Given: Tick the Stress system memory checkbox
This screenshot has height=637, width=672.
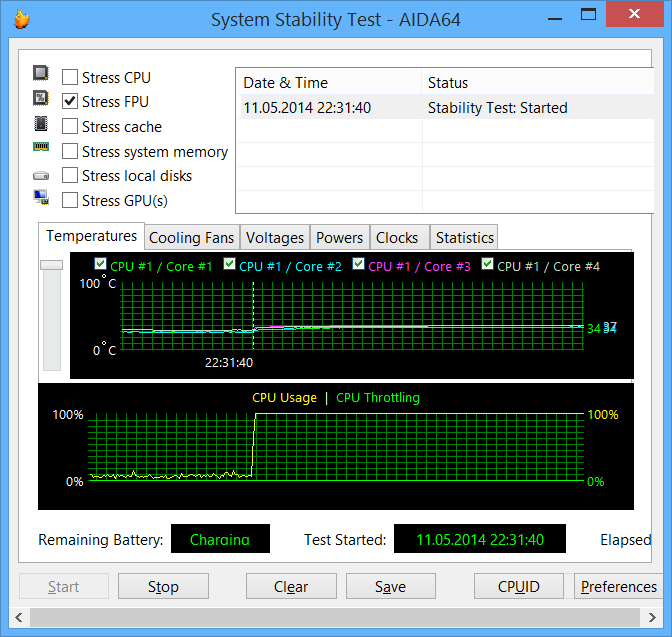Looking at the screenshot, I should pyautogui.click(x=70, y=151).
